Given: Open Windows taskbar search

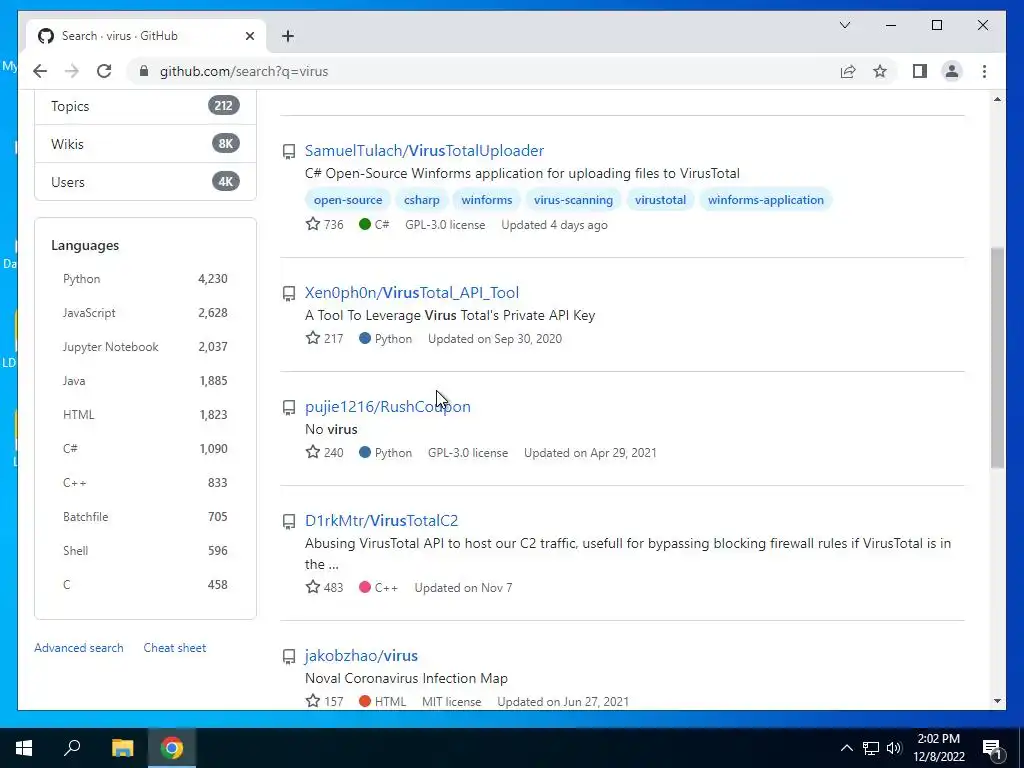Looking at the screenshot, I should [x=72, y=748].
